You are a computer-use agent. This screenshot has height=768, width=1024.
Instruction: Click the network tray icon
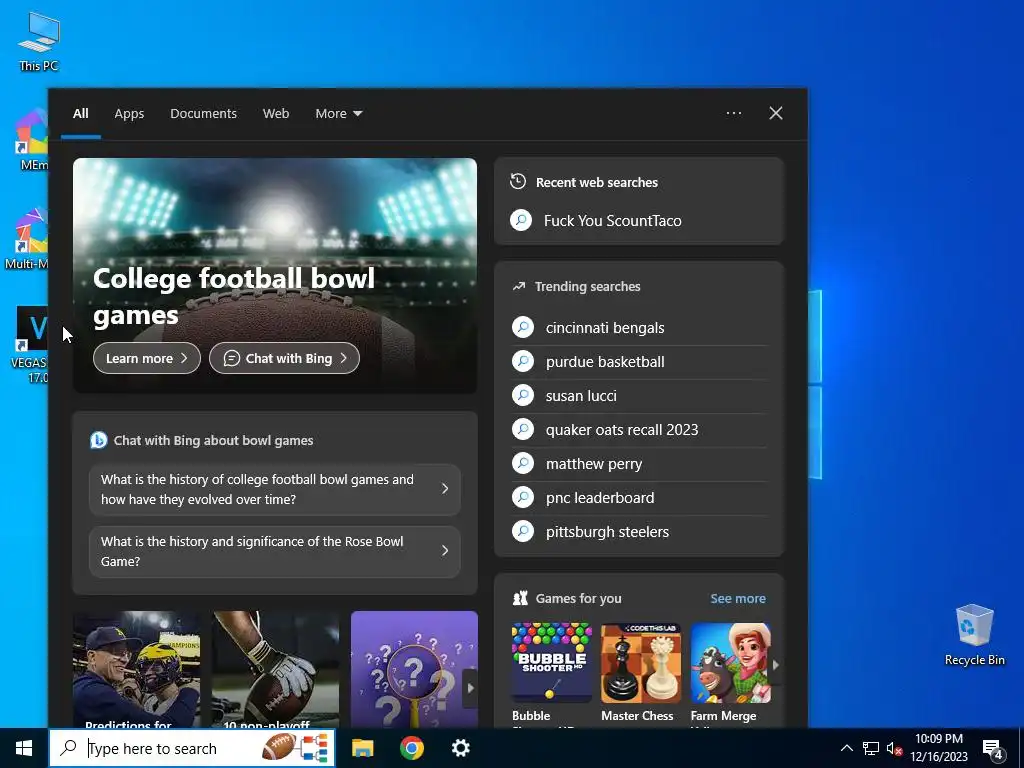[871, 748]
